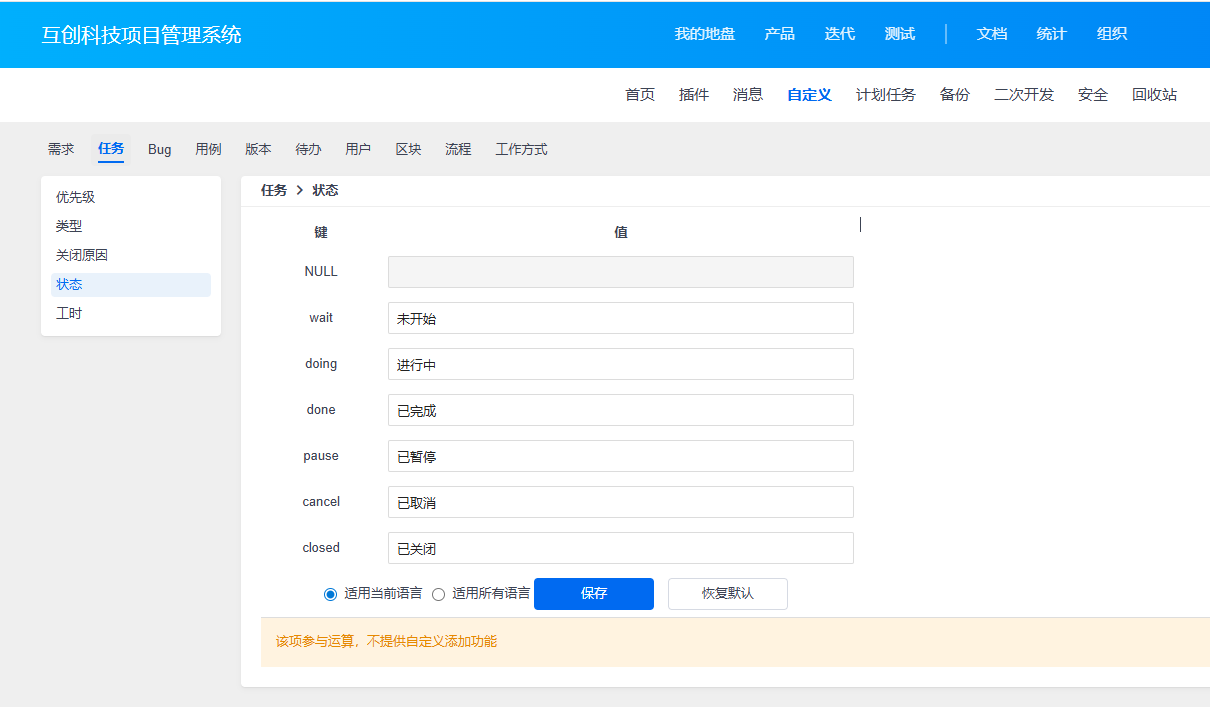Choose 关闭原因 in the sidebar list
Screen dimensions: 1210x707
click(x=82, y=256)
